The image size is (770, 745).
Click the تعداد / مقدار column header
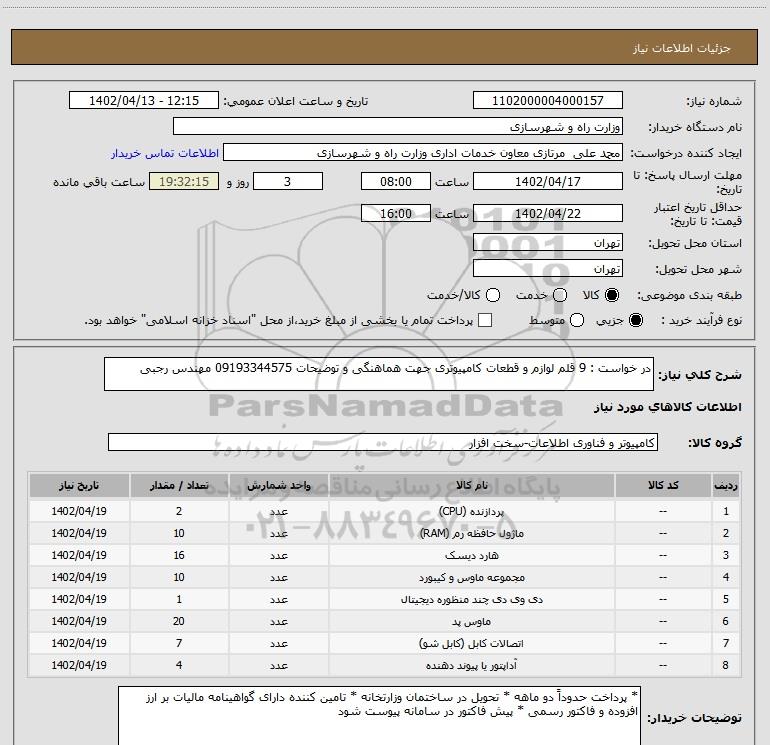179,485
